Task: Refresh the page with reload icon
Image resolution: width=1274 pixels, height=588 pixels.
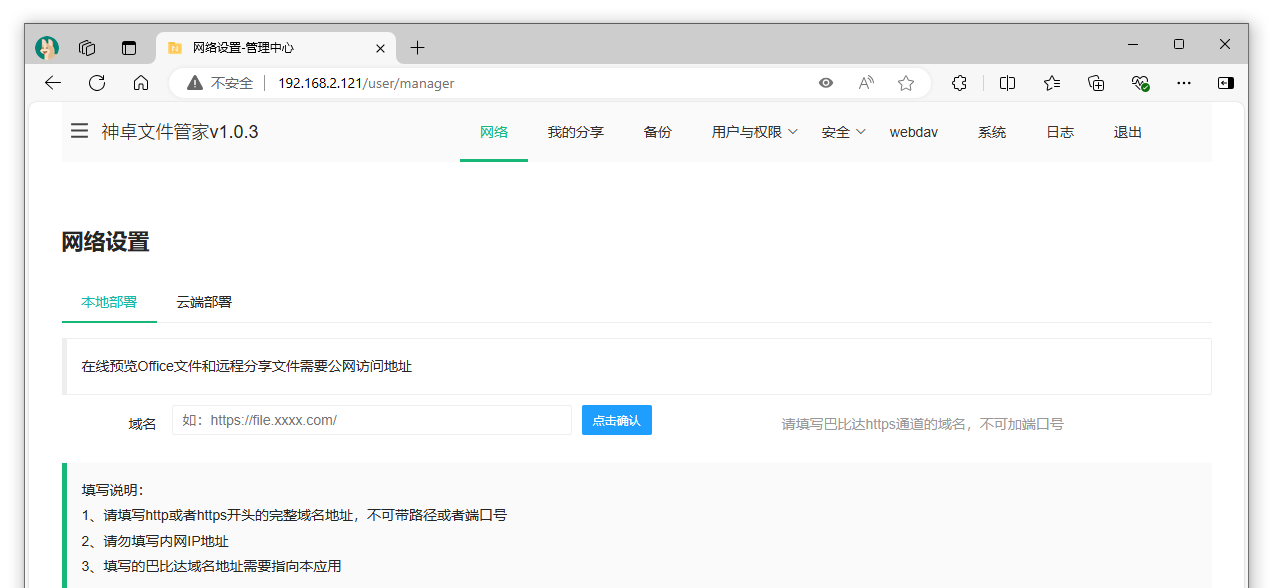Action: point(97,83)
